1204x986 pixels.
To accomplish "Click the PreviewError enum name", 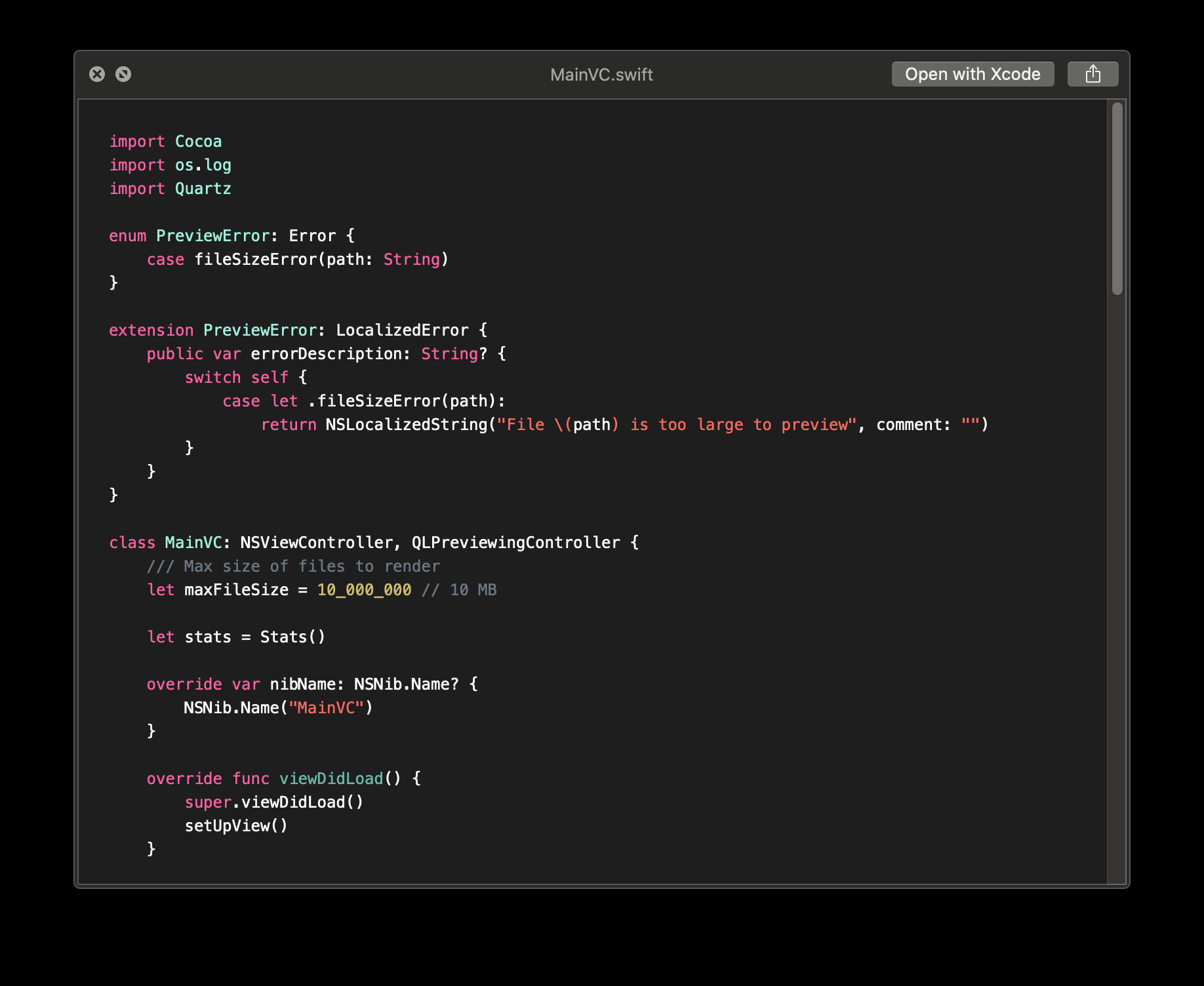I will click(x=212, y=236).
